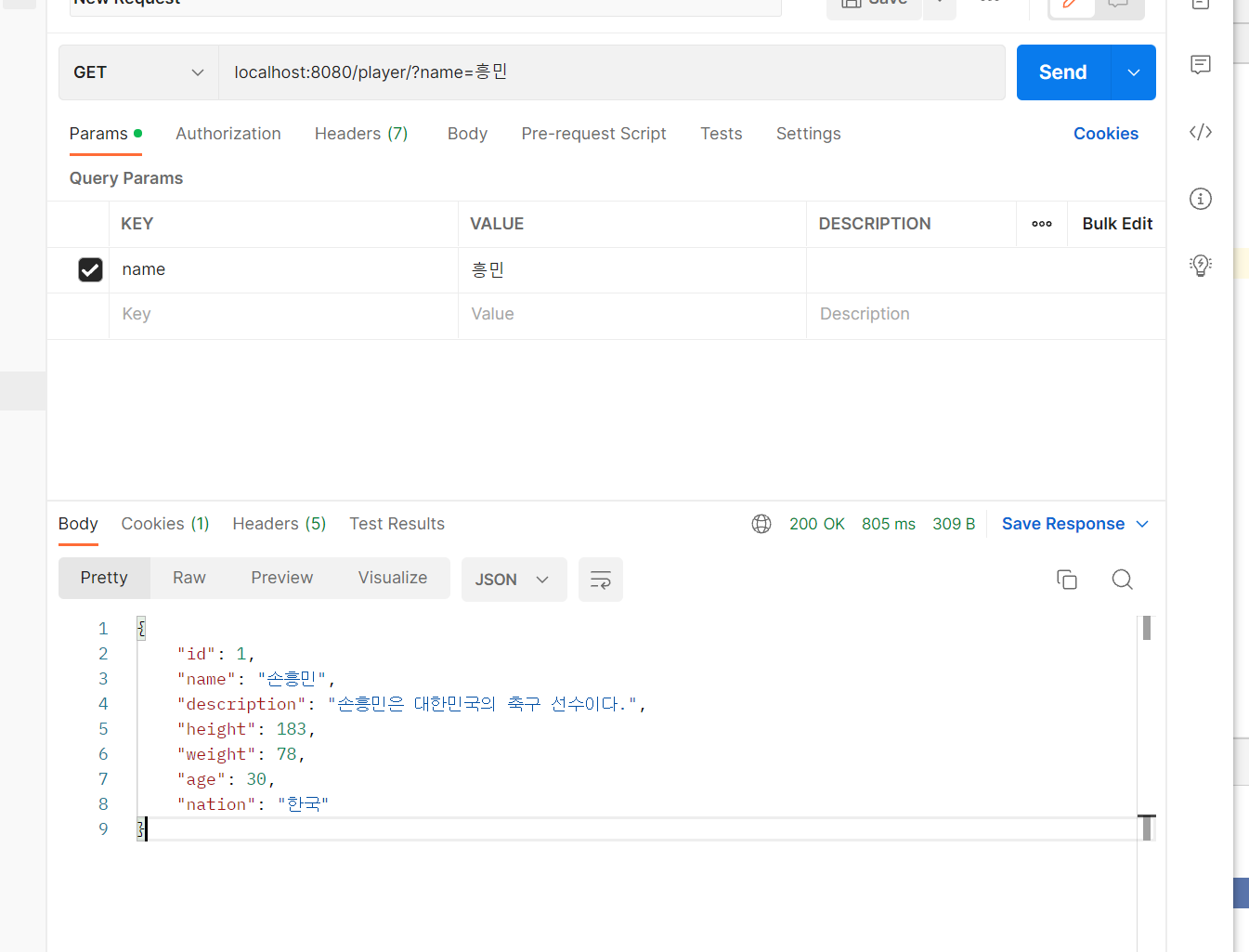Expand the Send button arrow options

(x=1133, y=72)
